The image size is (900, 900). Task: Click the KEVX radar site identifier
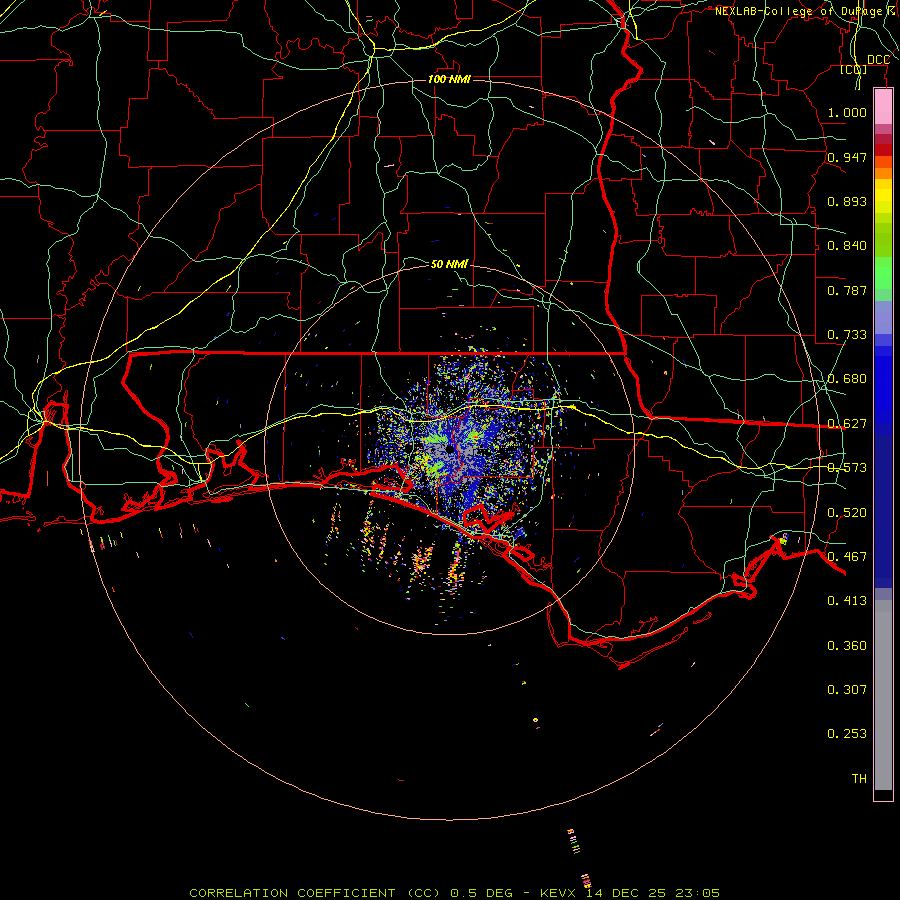[559, 893]
